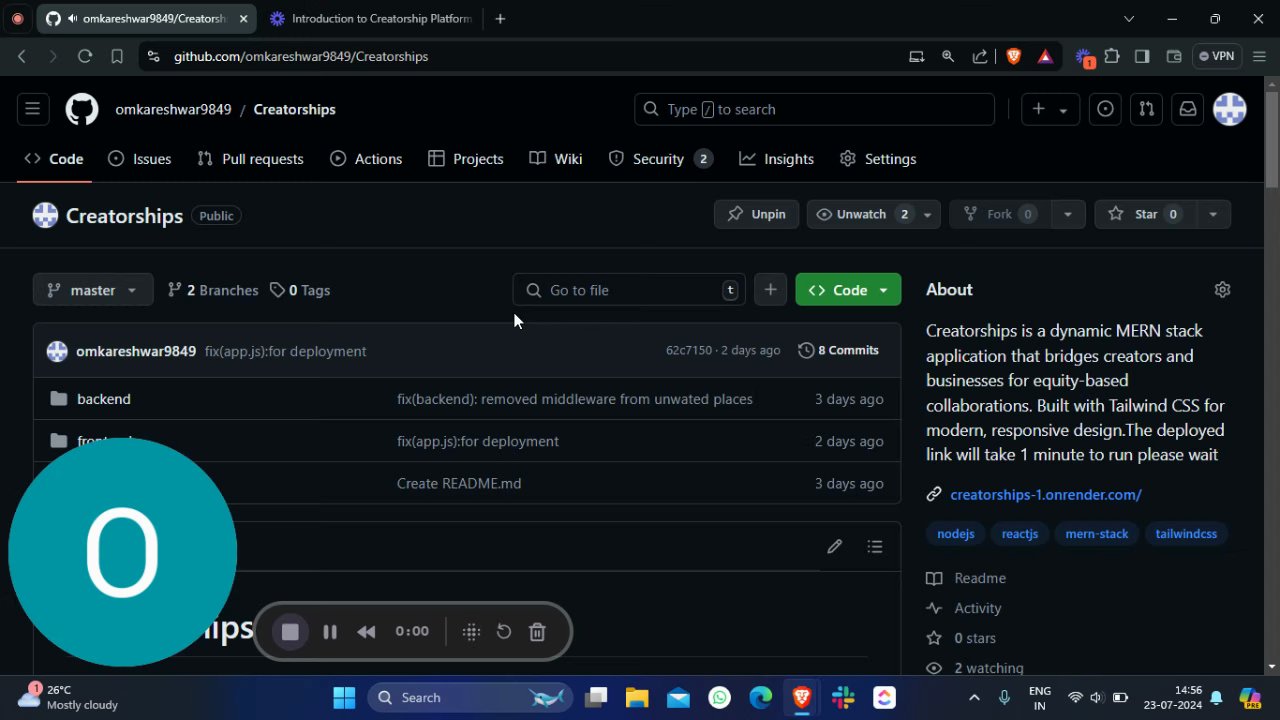This screenshot has height=720, width=1280.
Task: Click the README edit pencil icon
Action: click(x=835, y=546)
